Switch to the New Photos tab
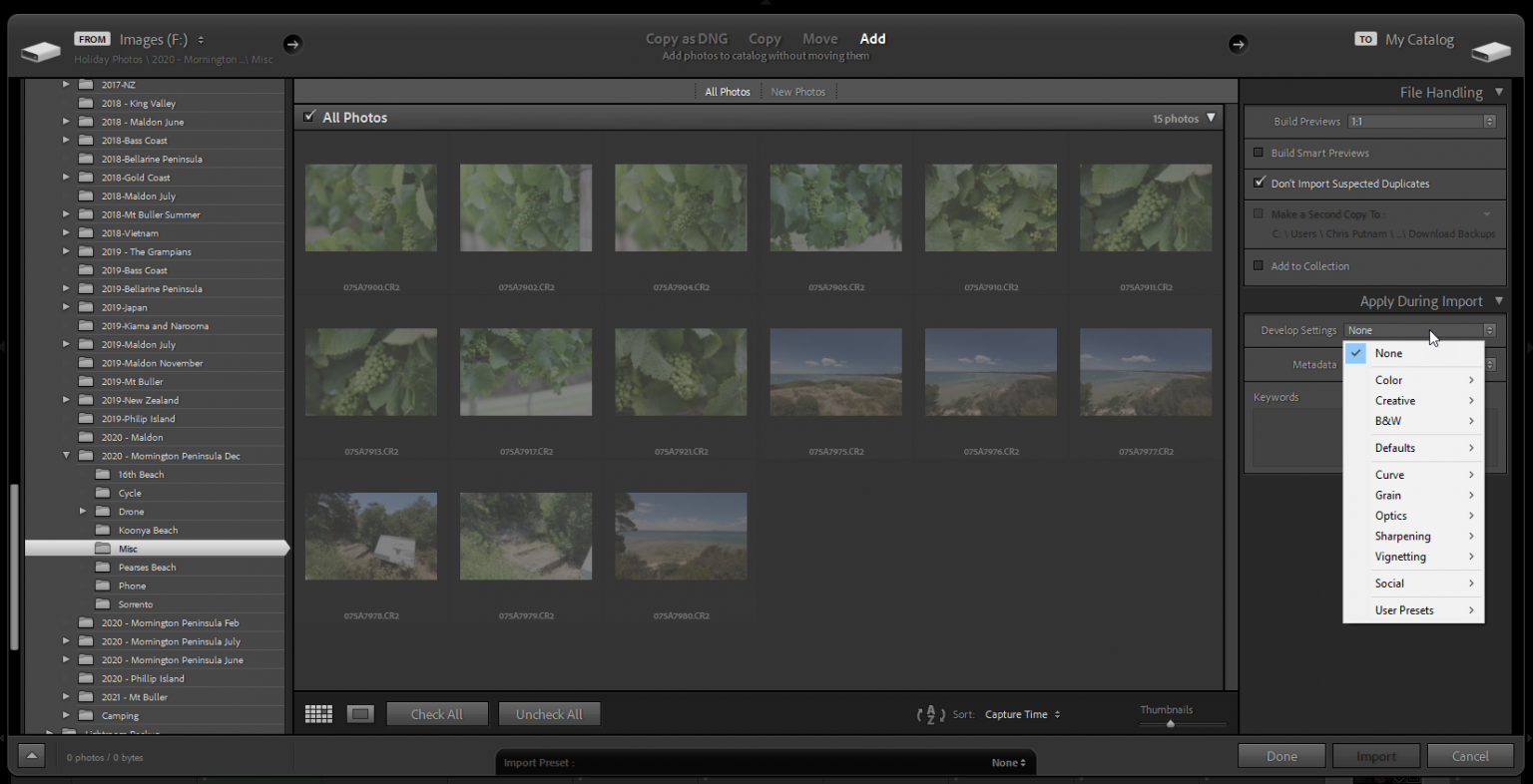The height and width of the screenshot is (784, 1533). click(797, 91)
